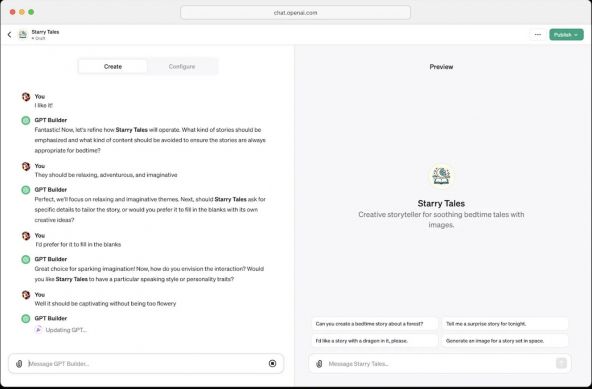Choose 'Can you create a bedtime story about a forest?'
This screenshot has width=592, height=389.
375,324
